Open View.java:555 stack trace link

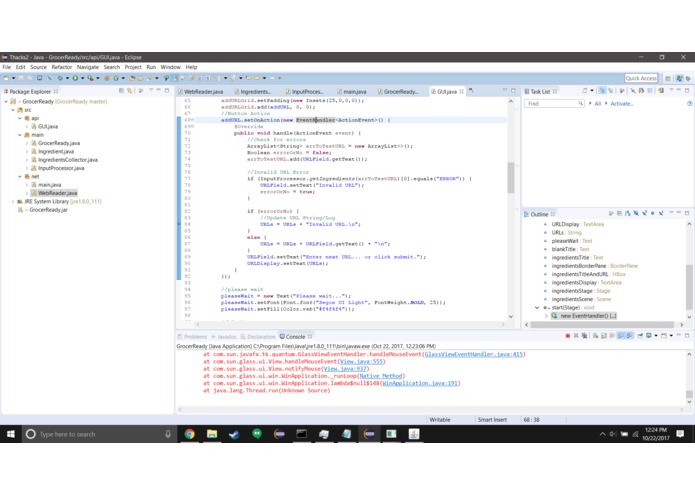tap(361, 362)
